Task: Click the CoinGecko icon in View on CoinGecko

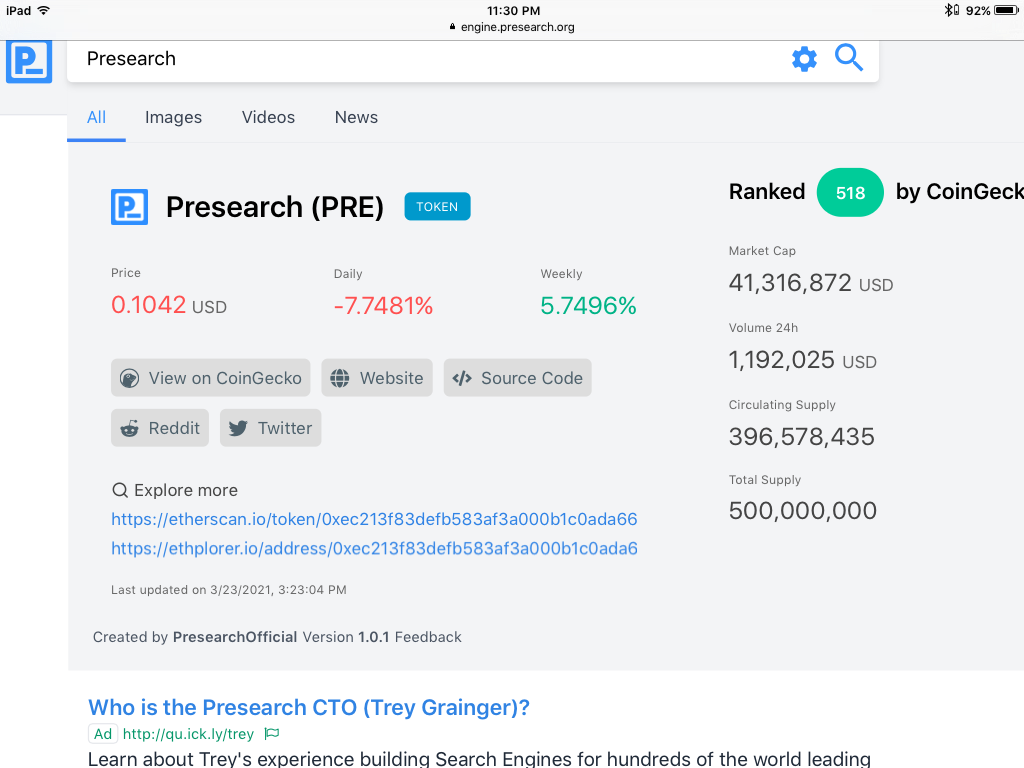Action: (129, 378)
